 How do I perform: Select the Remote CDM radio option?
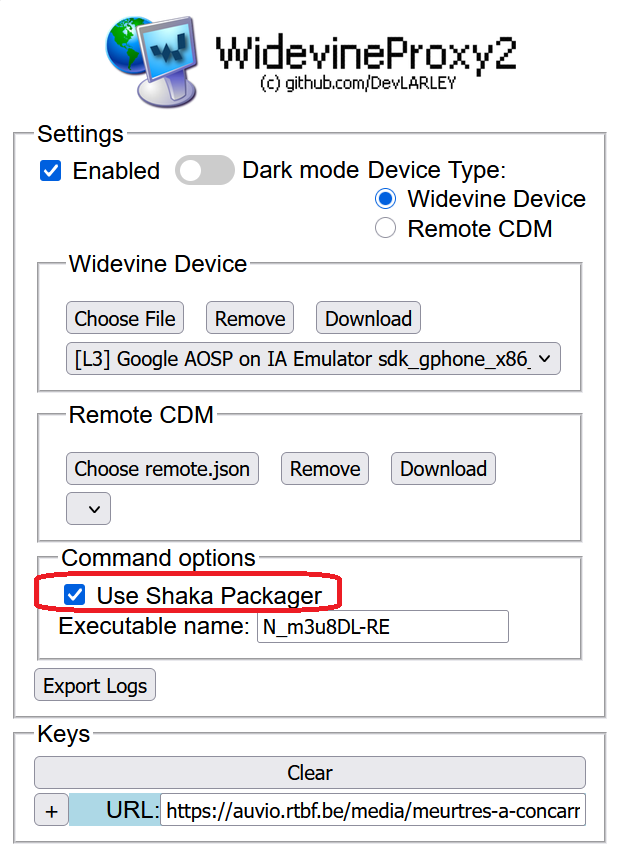click(x=385, y=229)
